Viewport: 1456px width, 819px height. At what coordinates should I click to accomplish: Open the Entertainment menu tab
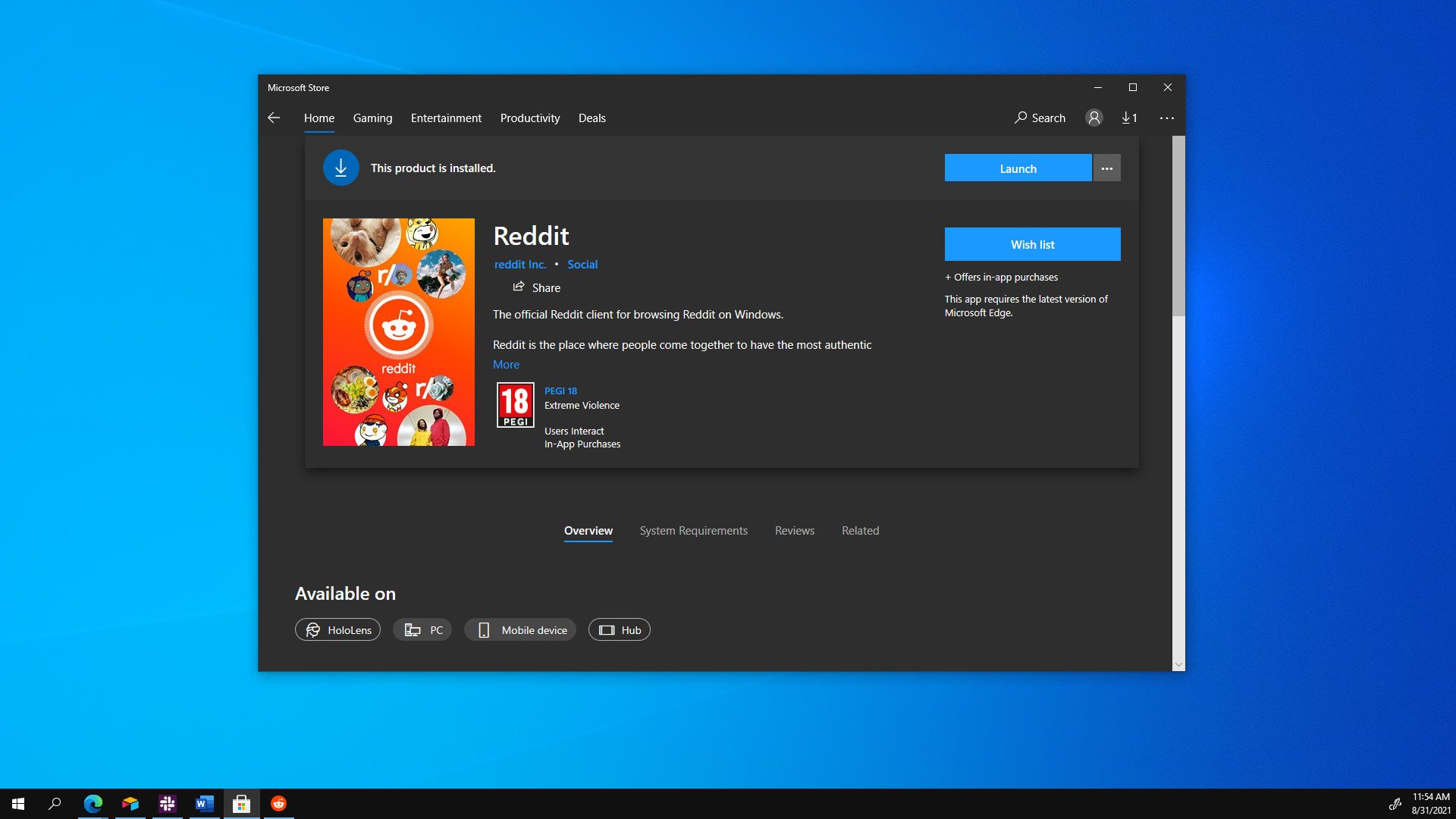pyautogui.click(x=445, y=118)
